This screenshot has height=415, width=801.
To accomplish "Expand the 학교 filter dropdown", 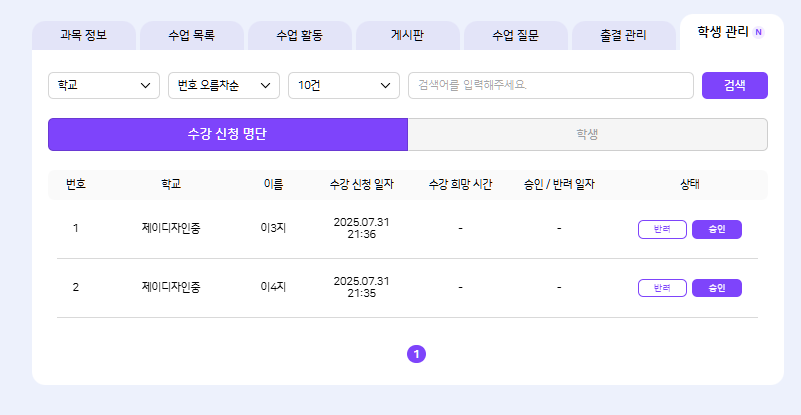I will coord(104,86).
